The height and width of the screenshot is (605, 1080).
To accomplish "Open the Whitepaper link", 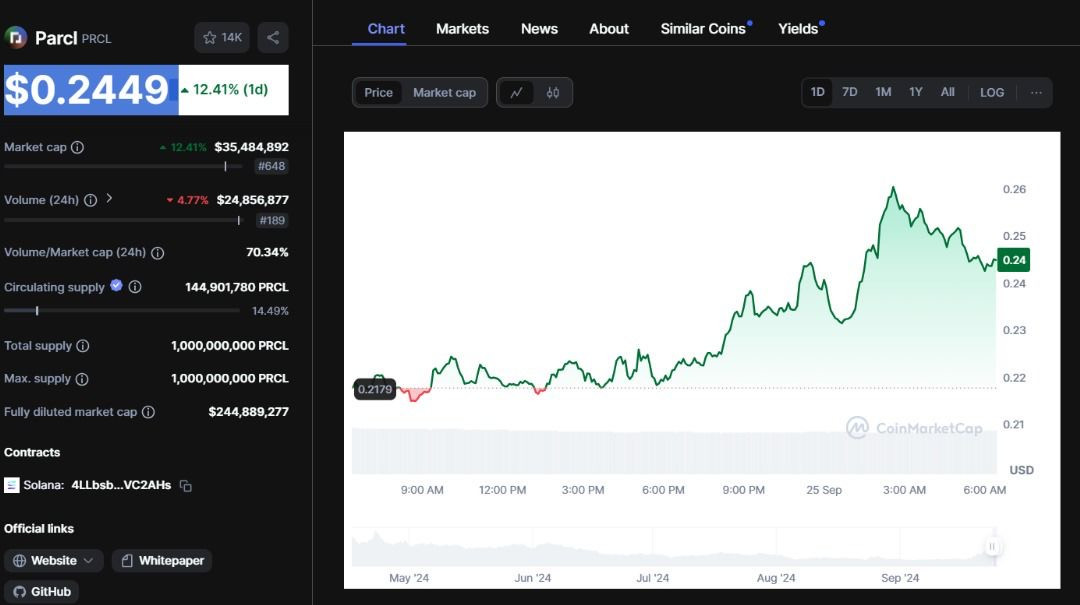I will tap(162, 561).
